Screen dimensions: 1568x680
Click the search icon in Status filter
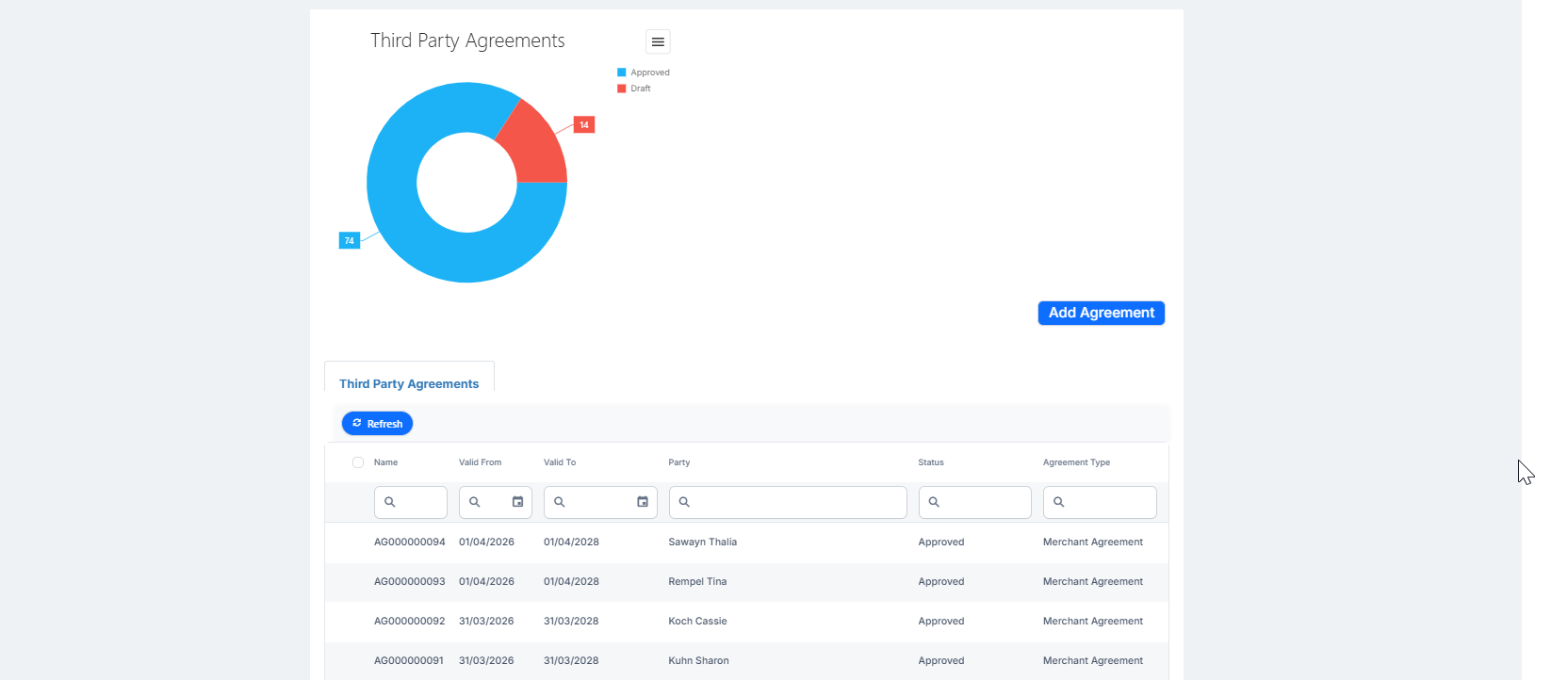934,502
